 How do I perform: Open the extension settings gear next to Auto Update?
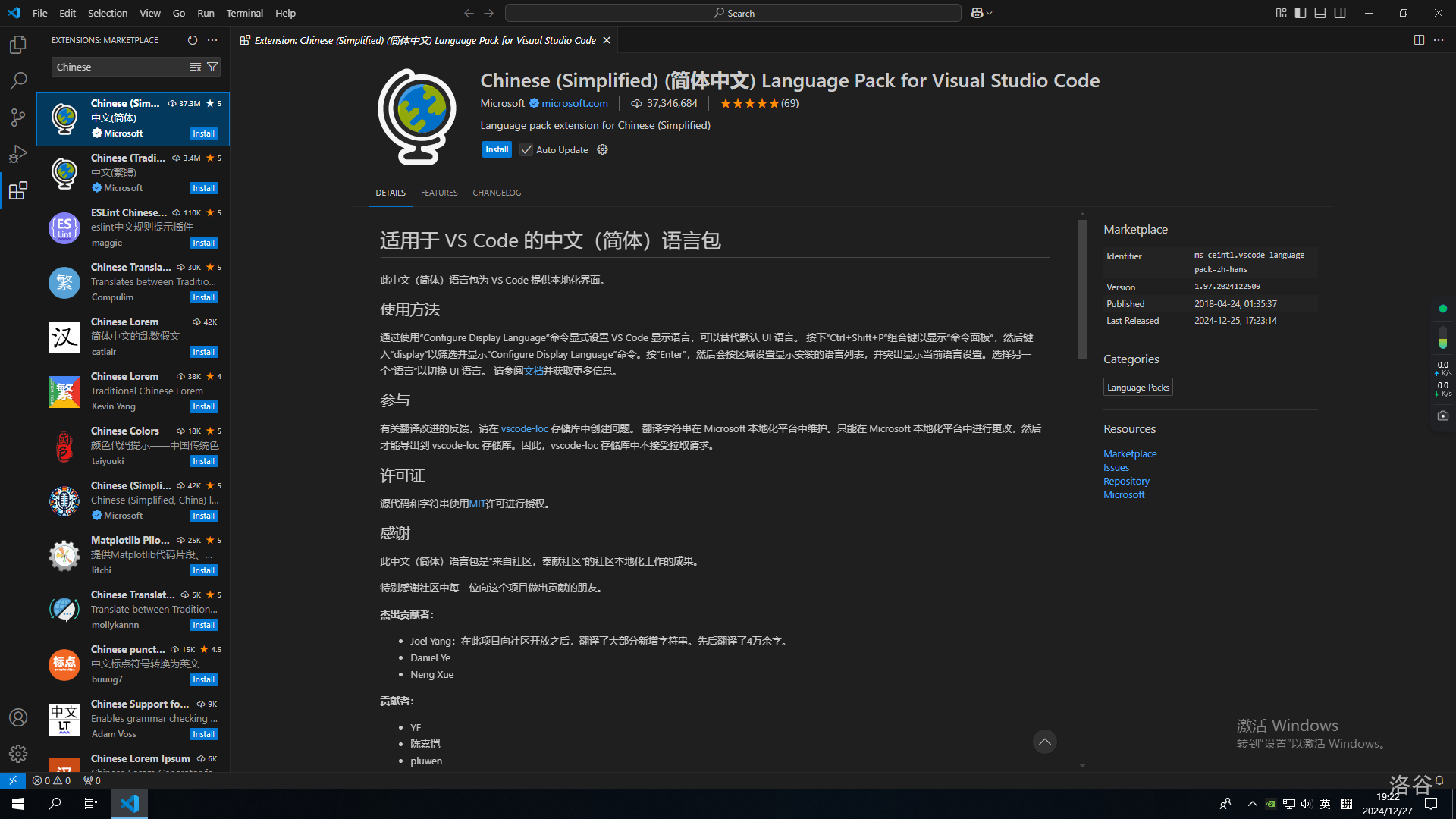[x=602, y=149]
